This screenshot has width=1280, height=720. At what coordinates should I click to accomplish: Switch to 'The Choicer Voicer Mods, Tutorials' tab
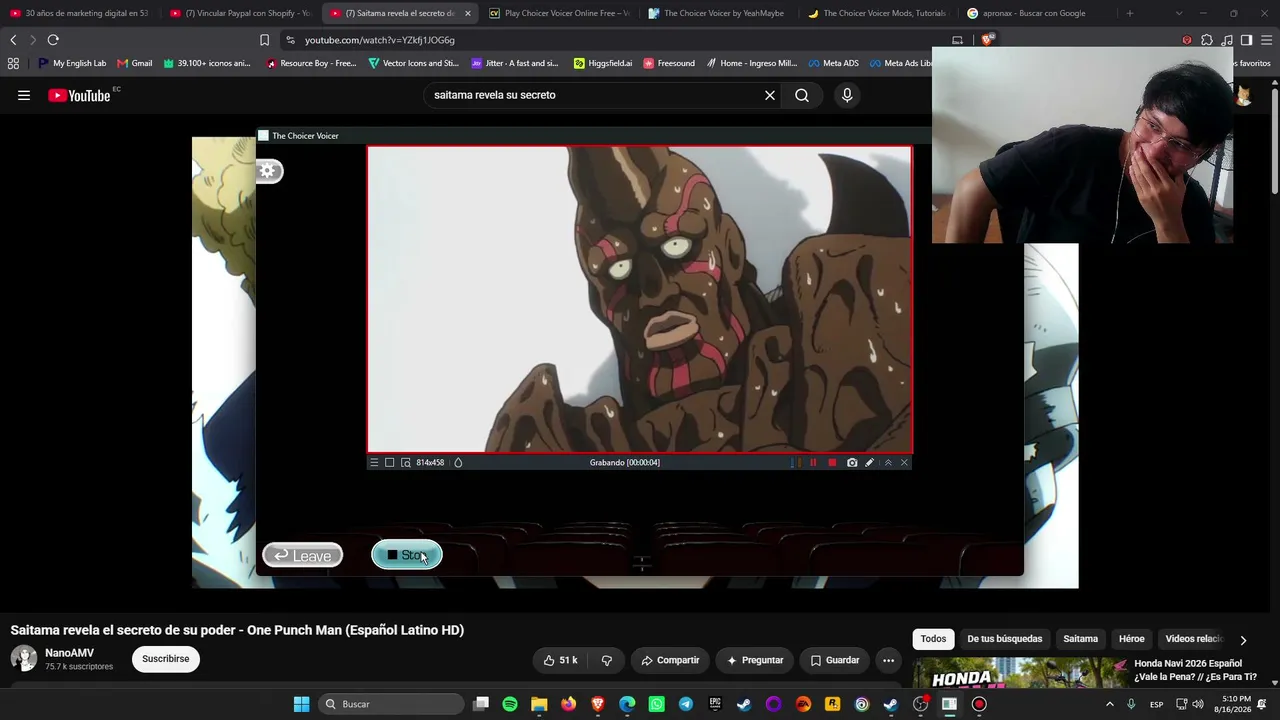(x=878, y=13)
